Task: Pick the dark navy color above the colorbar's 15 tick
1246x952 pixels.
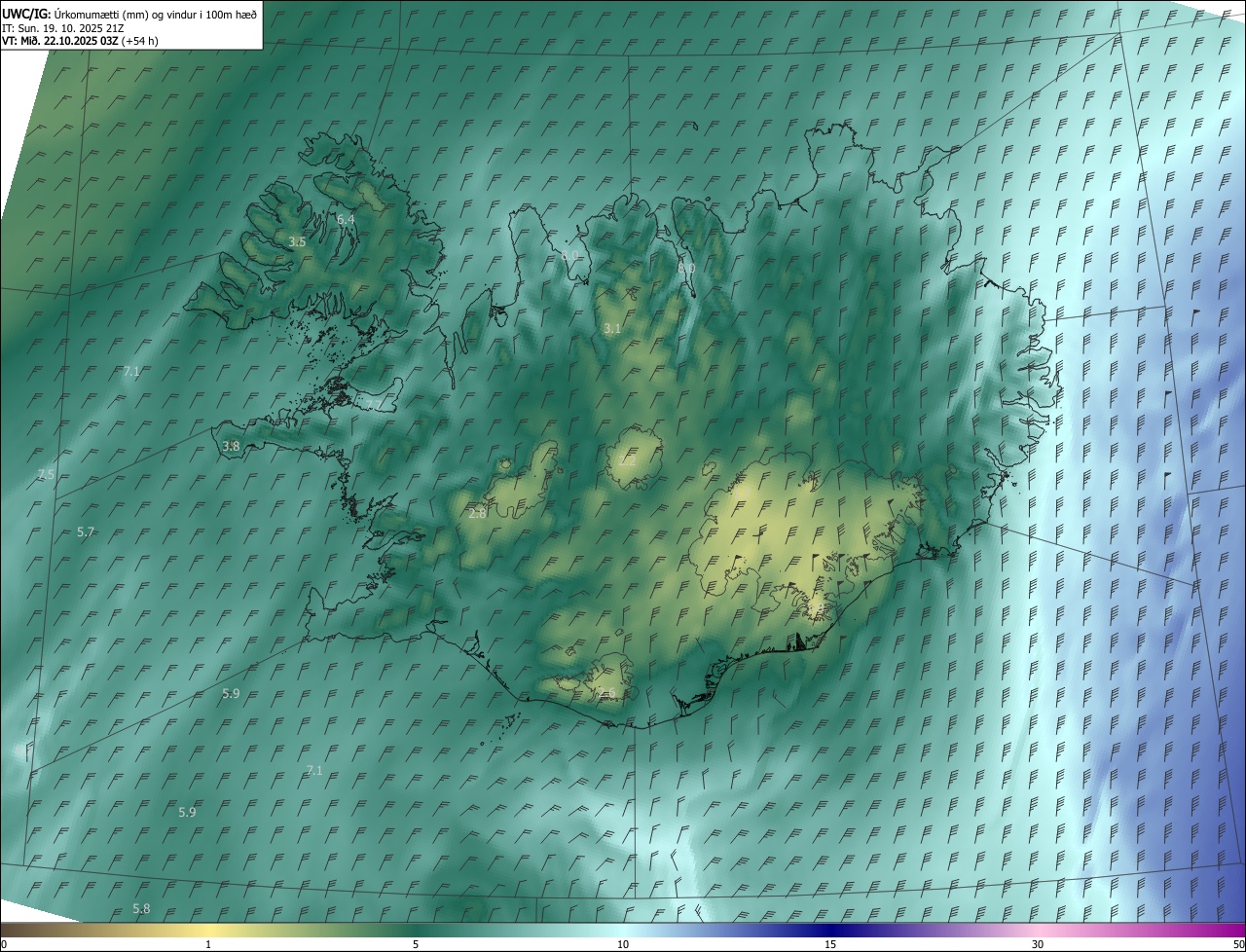Action: 830,930
